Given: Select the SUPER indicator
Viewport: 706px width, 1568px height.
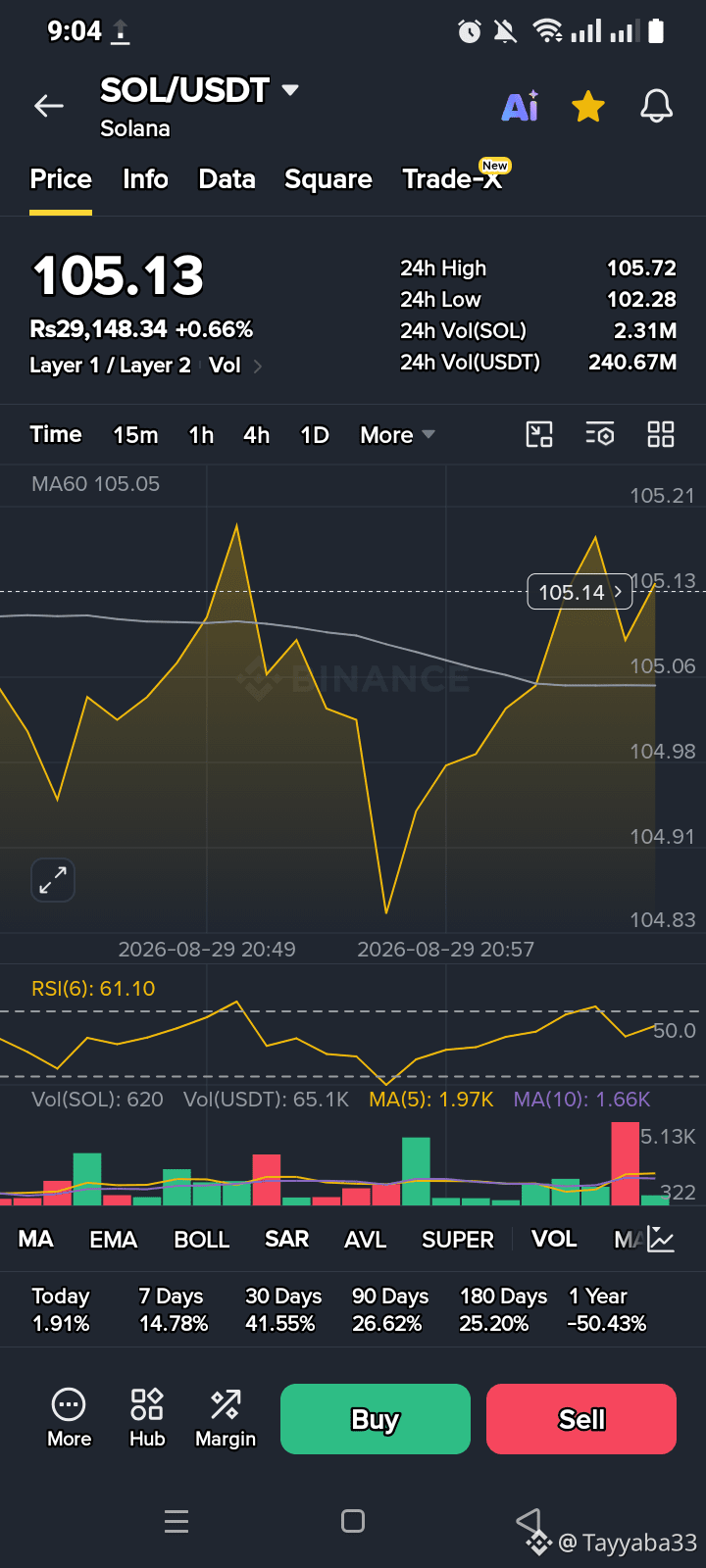Looking at the screenshot, I should coord(458,1240).
